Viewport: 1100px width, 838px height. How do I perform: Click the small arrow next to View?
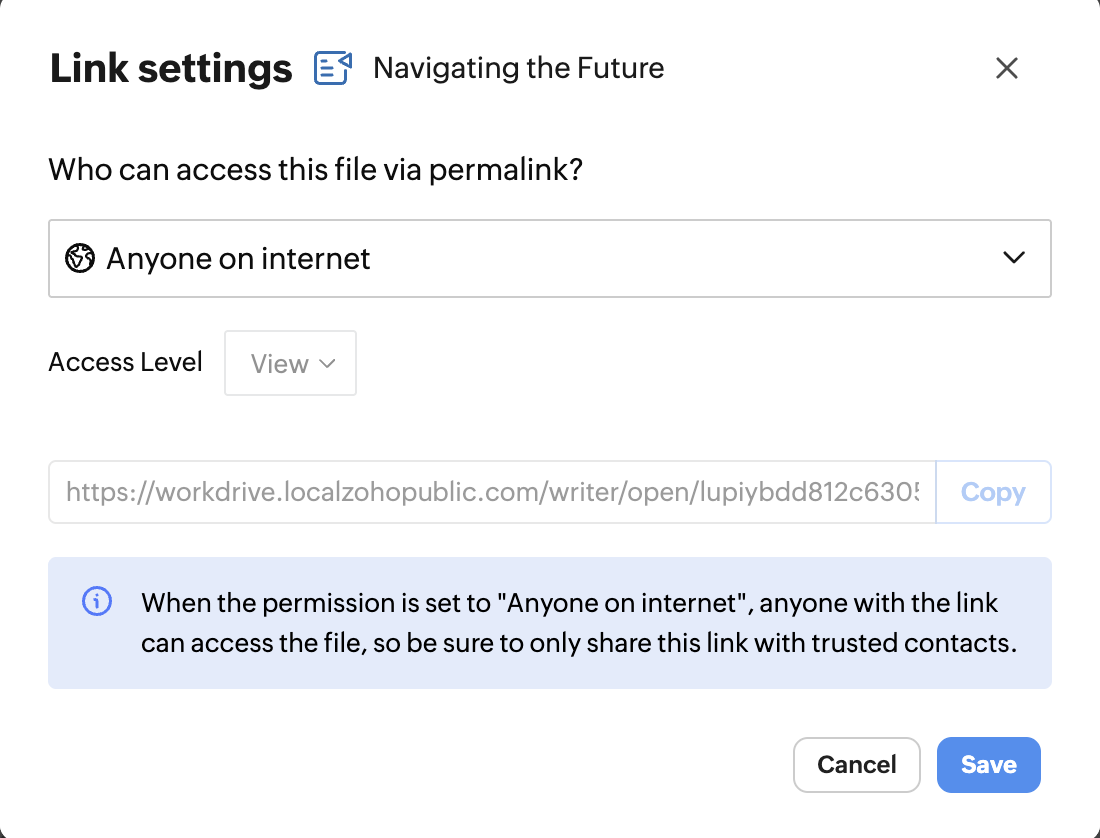(x=326, y=363)
